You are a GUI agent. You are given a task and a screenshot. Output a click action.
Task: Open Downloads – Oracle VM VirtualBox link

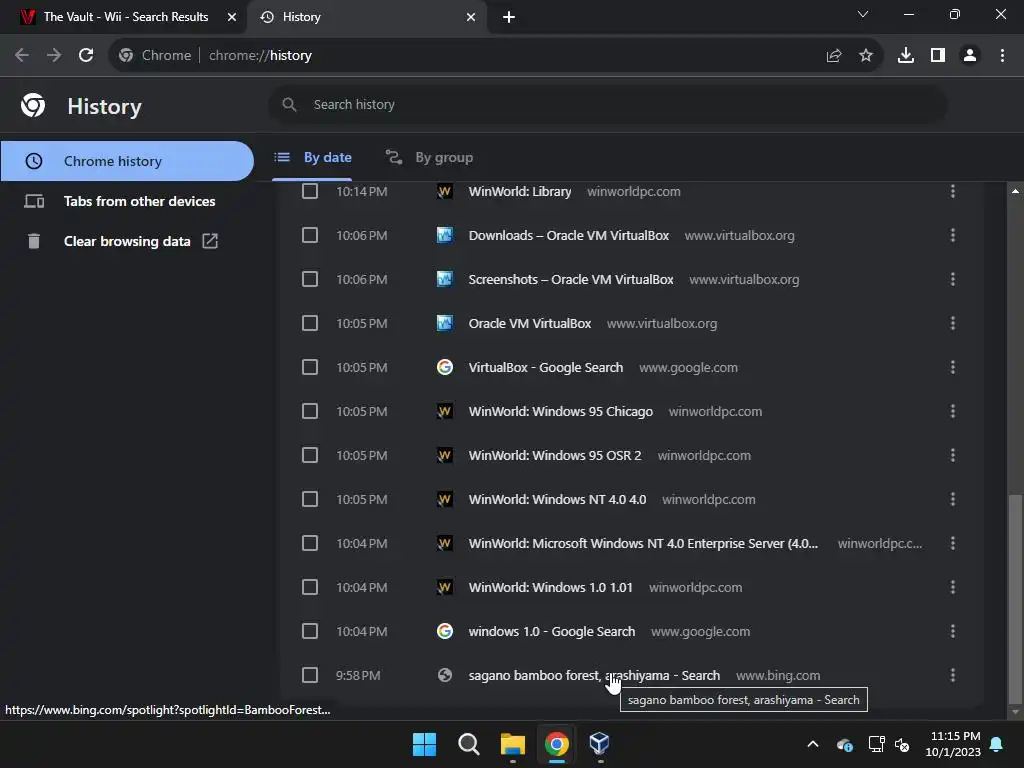569,235
